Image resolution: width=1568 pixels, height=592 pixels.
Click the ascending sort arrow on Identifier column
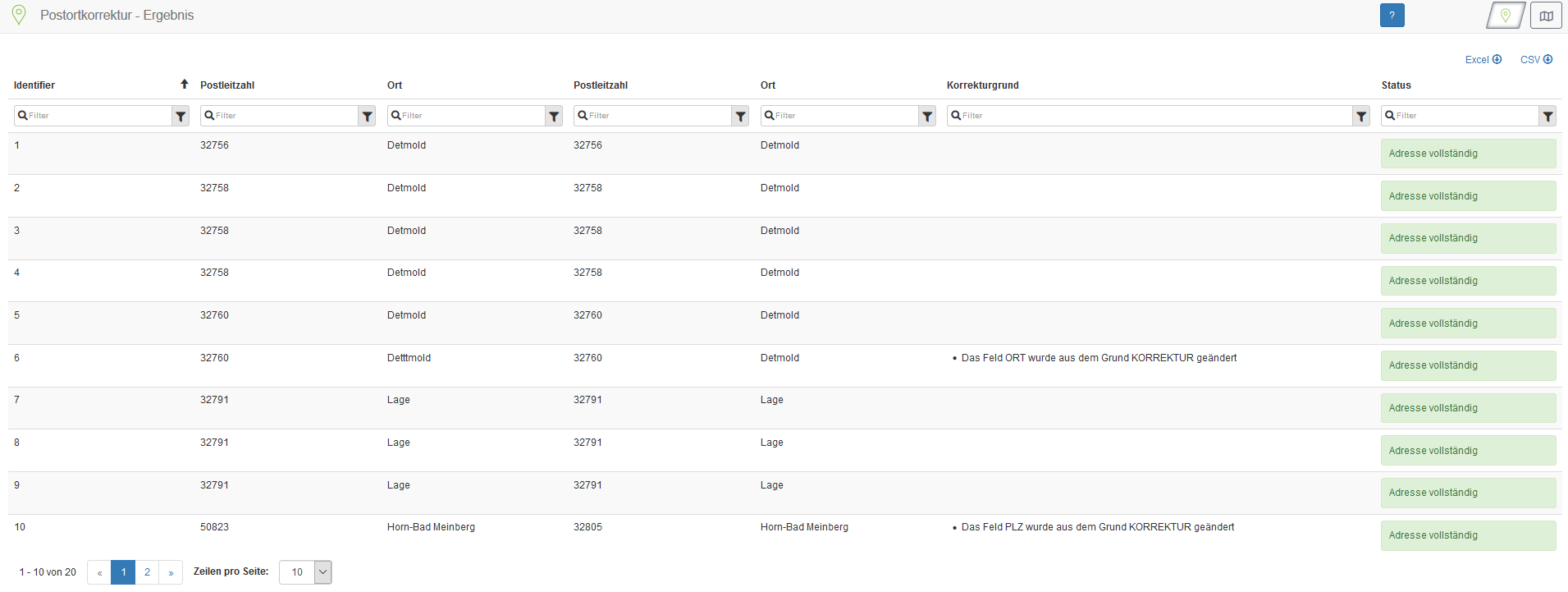click(185, 85)
